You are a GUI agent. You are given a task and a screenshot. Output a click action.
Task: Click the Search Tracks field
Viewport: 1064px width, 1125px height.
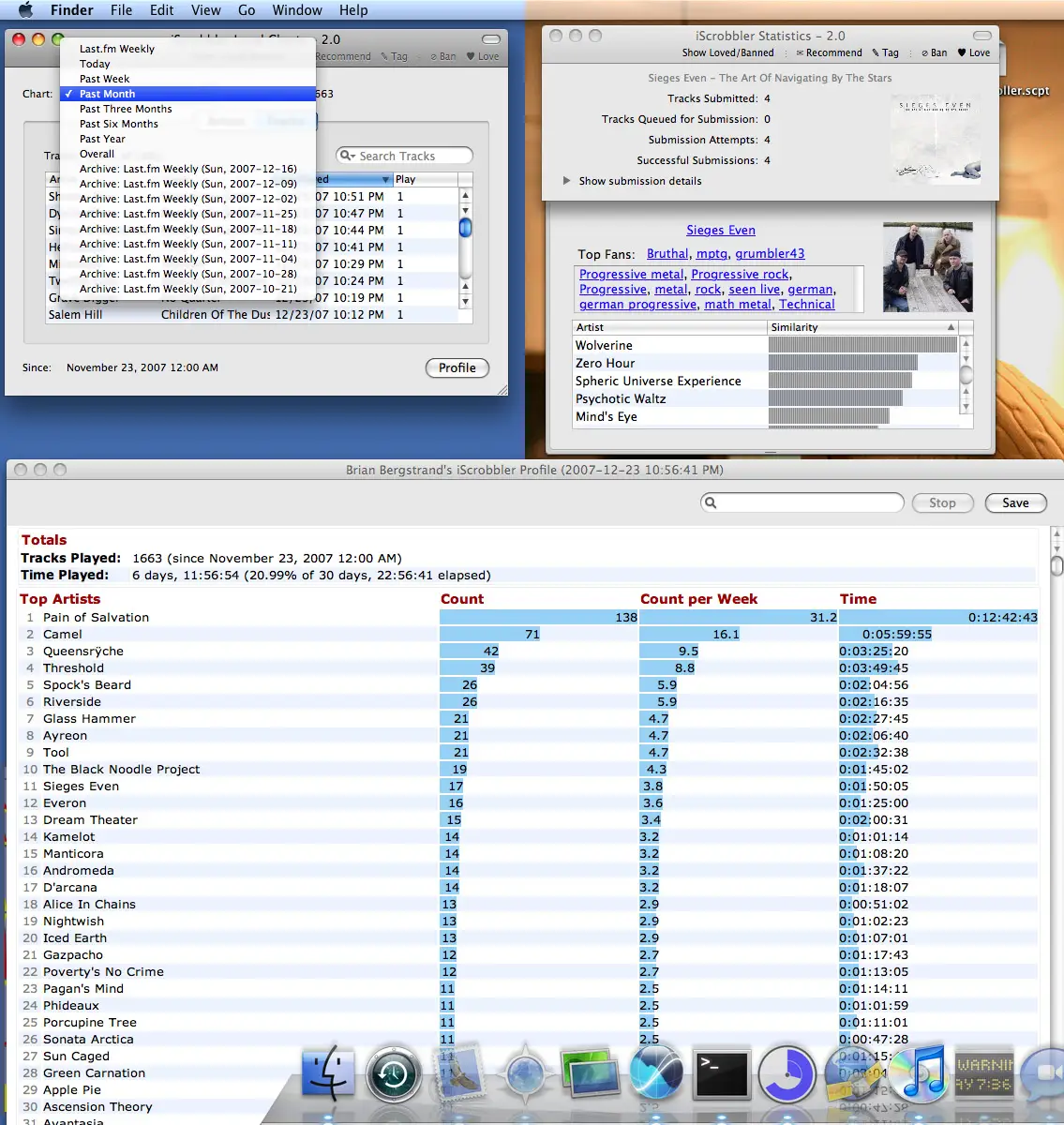pyautogui.click(x=404, y=156)
